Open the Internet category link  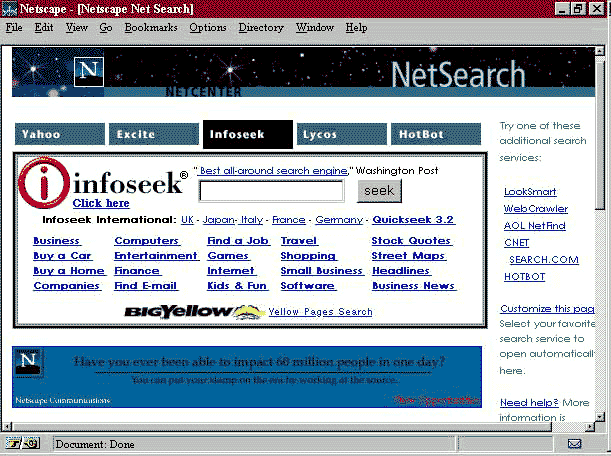tap(231, 271)
